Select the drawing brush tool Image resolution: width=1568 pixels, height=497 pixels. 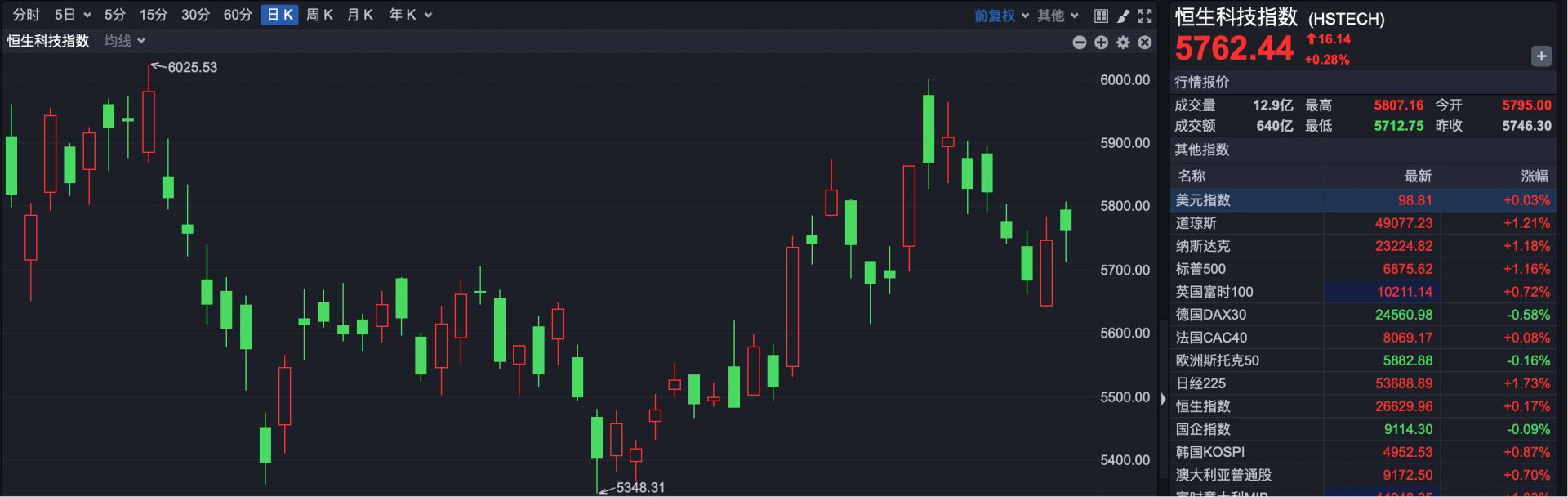(1123, 16)
